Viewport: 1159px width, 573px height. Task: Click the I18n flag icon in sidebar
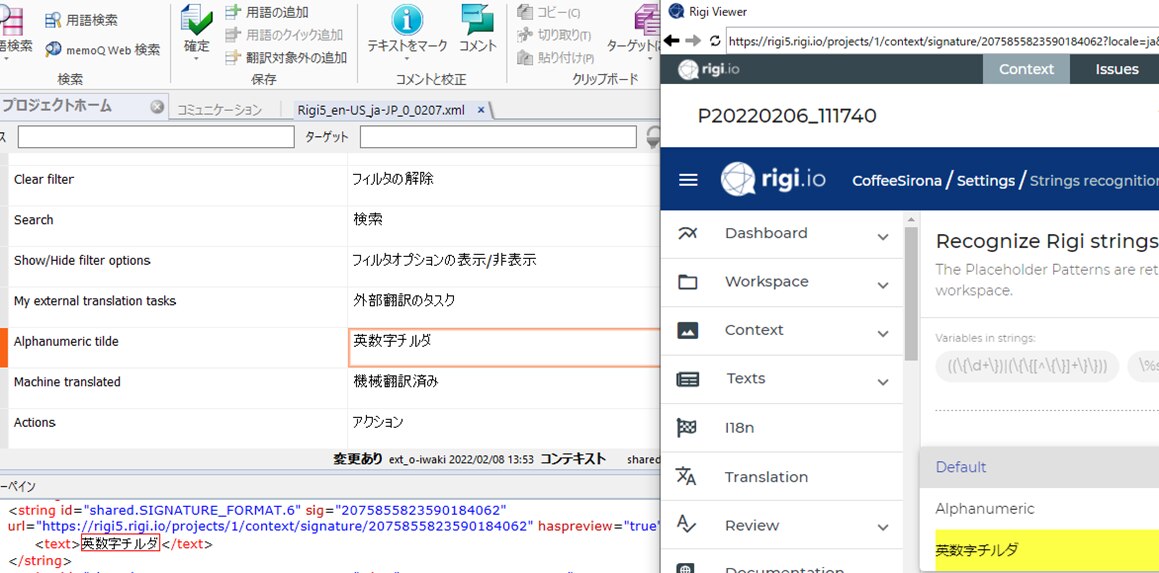coord(687,428)
